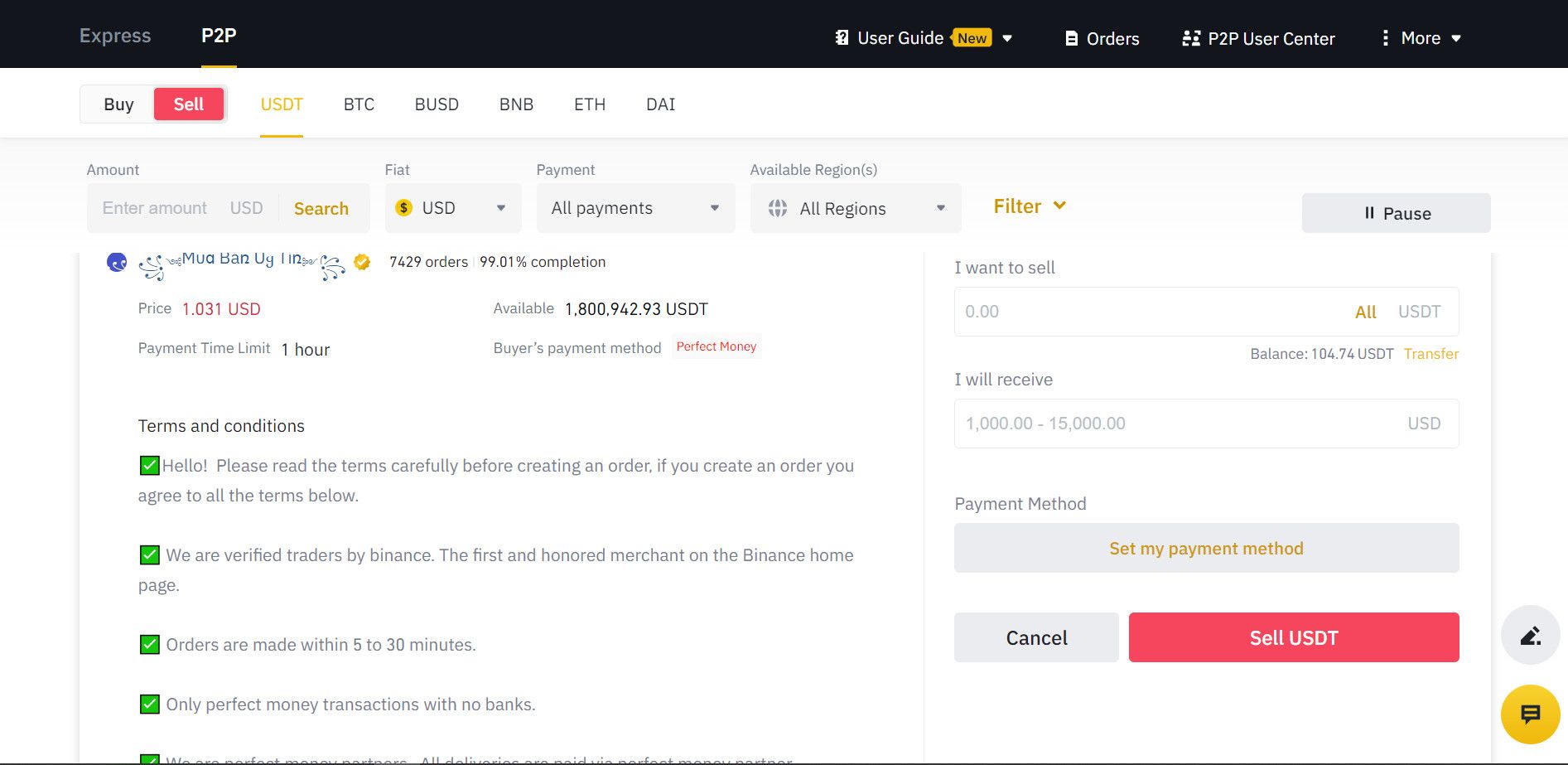Open the Express tab
Viewport: 1568px width, 765px height.
tap(115, 36)
